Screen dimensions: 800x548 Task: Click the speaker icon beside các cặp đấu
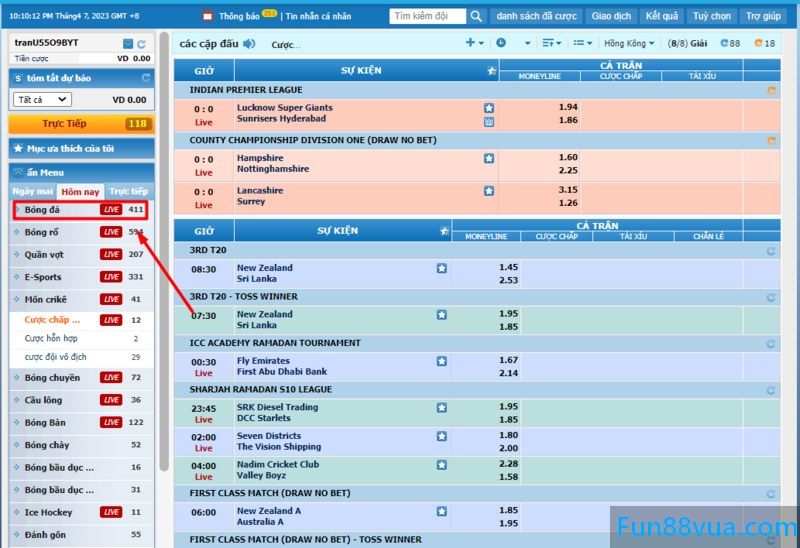[249, 44]
